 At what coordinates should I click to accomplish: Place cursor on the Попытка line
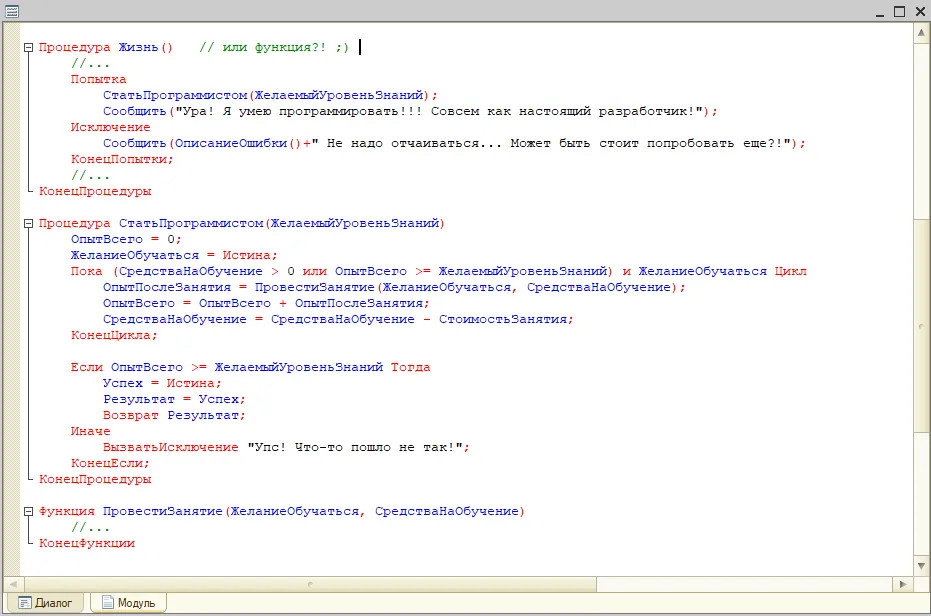click(x=100, y=79)
